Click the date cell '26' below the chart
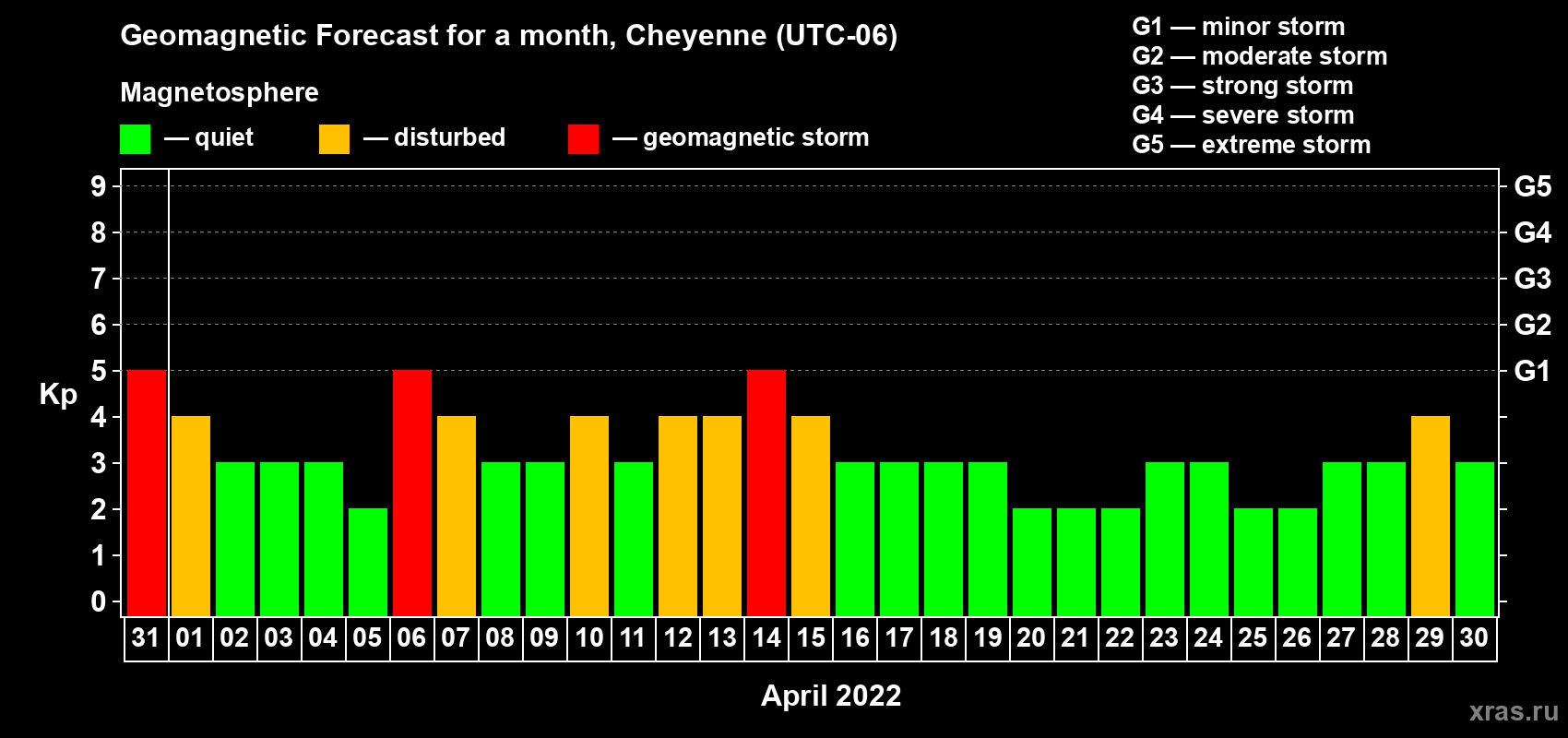This screenshot has height=738, width=1568. point(1297,638)
